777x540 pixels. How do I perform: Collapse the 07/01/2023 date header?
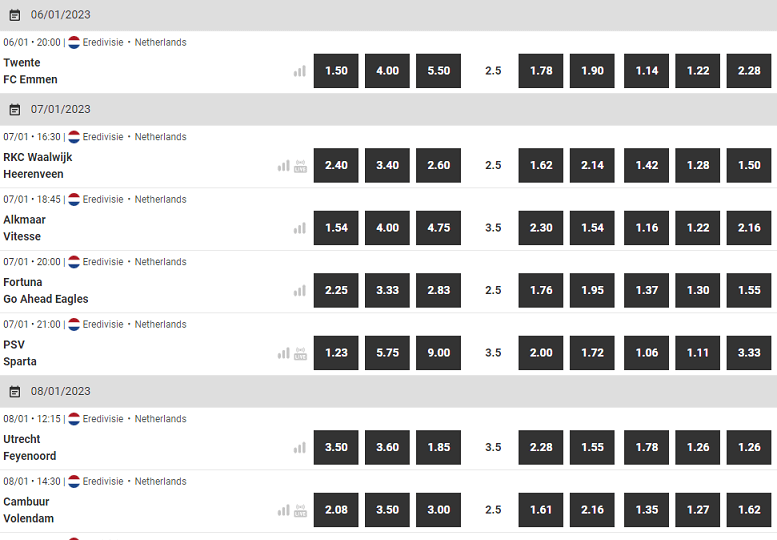[388, 109]
